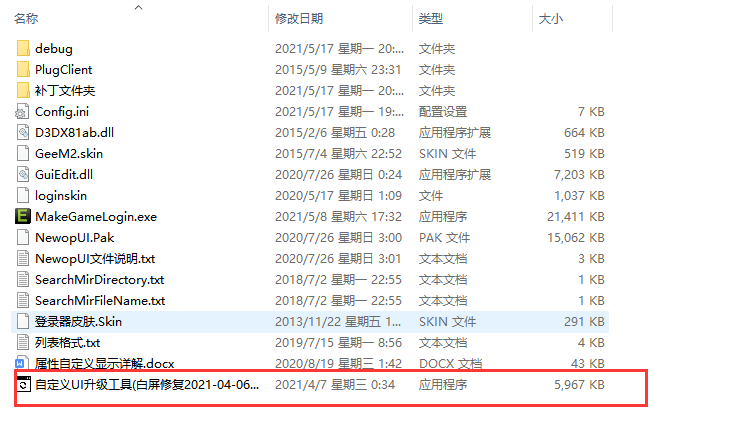Click the date 2020/5/17 星期日 1:09

pyautogui.click(x=338, y=196)
